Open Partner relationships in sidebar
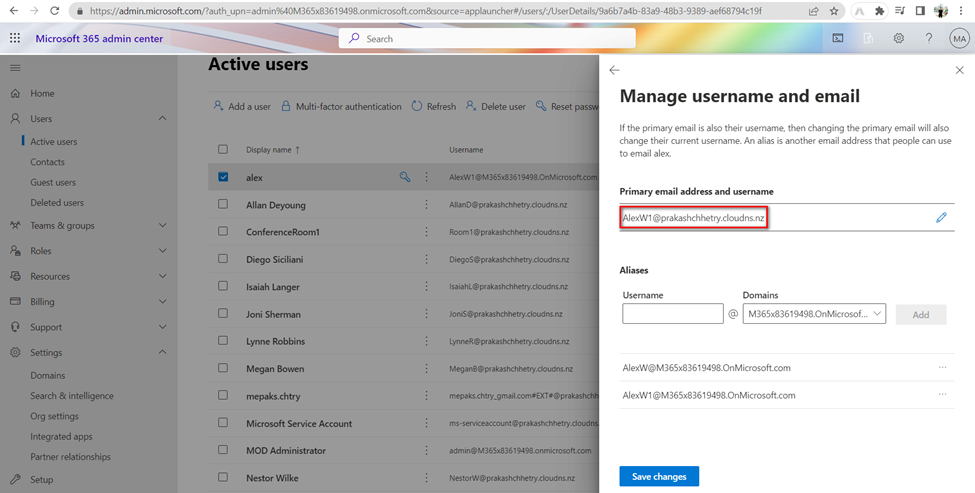The width and height of the screenshot is (975, 493). click(70, 456)
